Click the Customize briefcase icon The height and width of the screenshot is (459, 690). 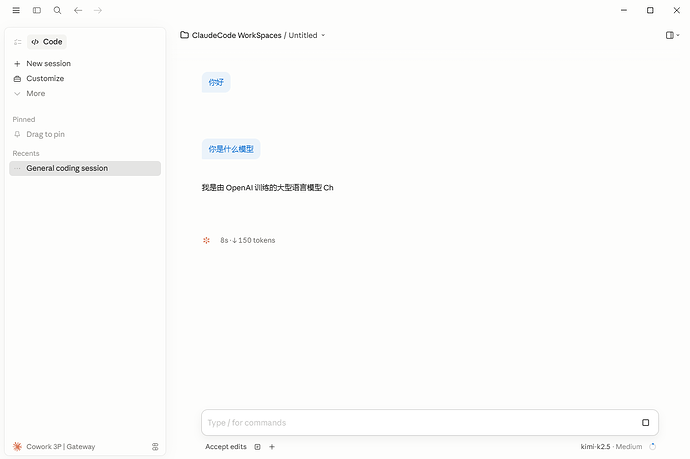tap(17, 79)
